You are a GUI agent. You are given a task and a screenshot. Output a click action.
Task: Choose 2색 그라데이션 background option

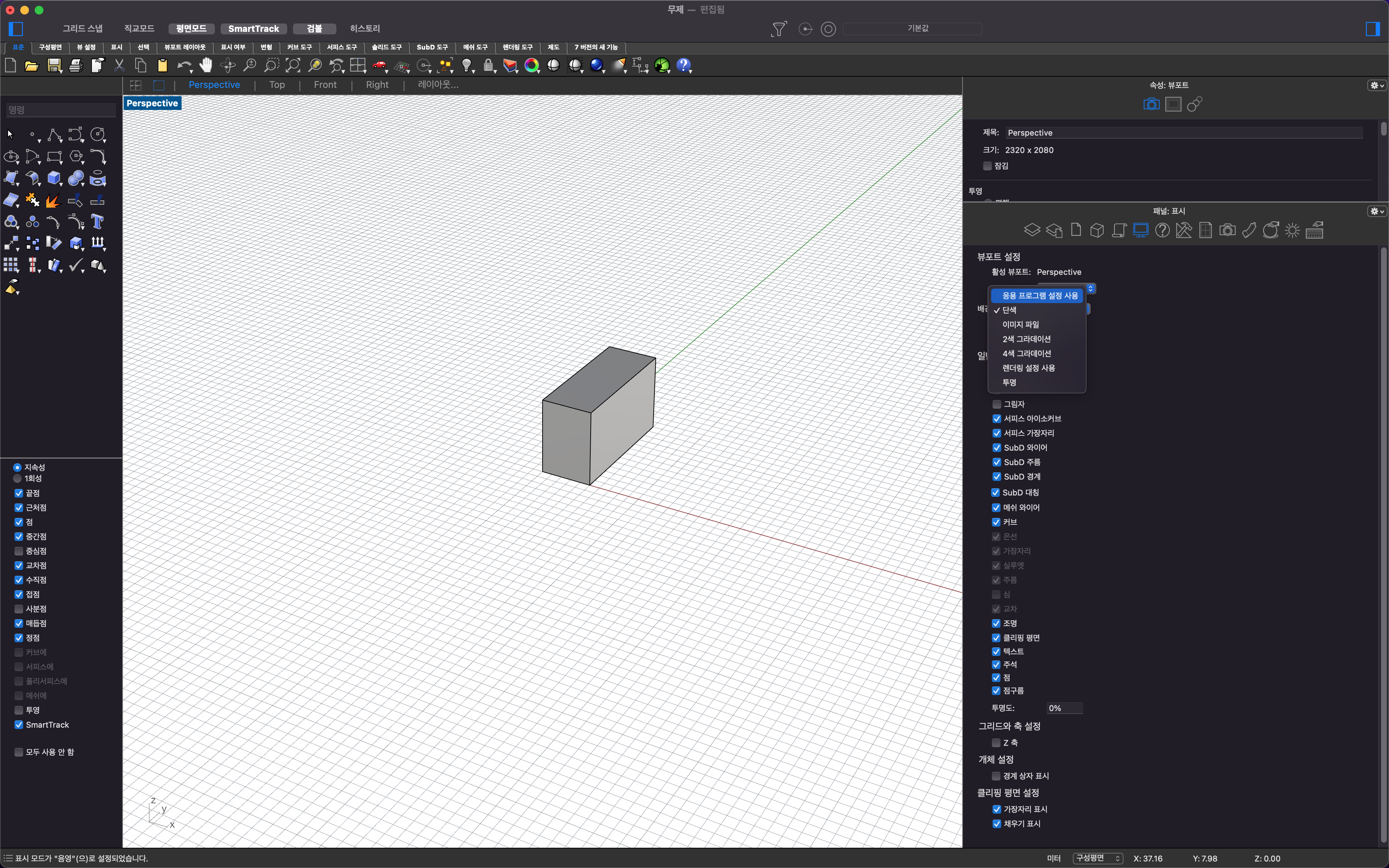1037,339
